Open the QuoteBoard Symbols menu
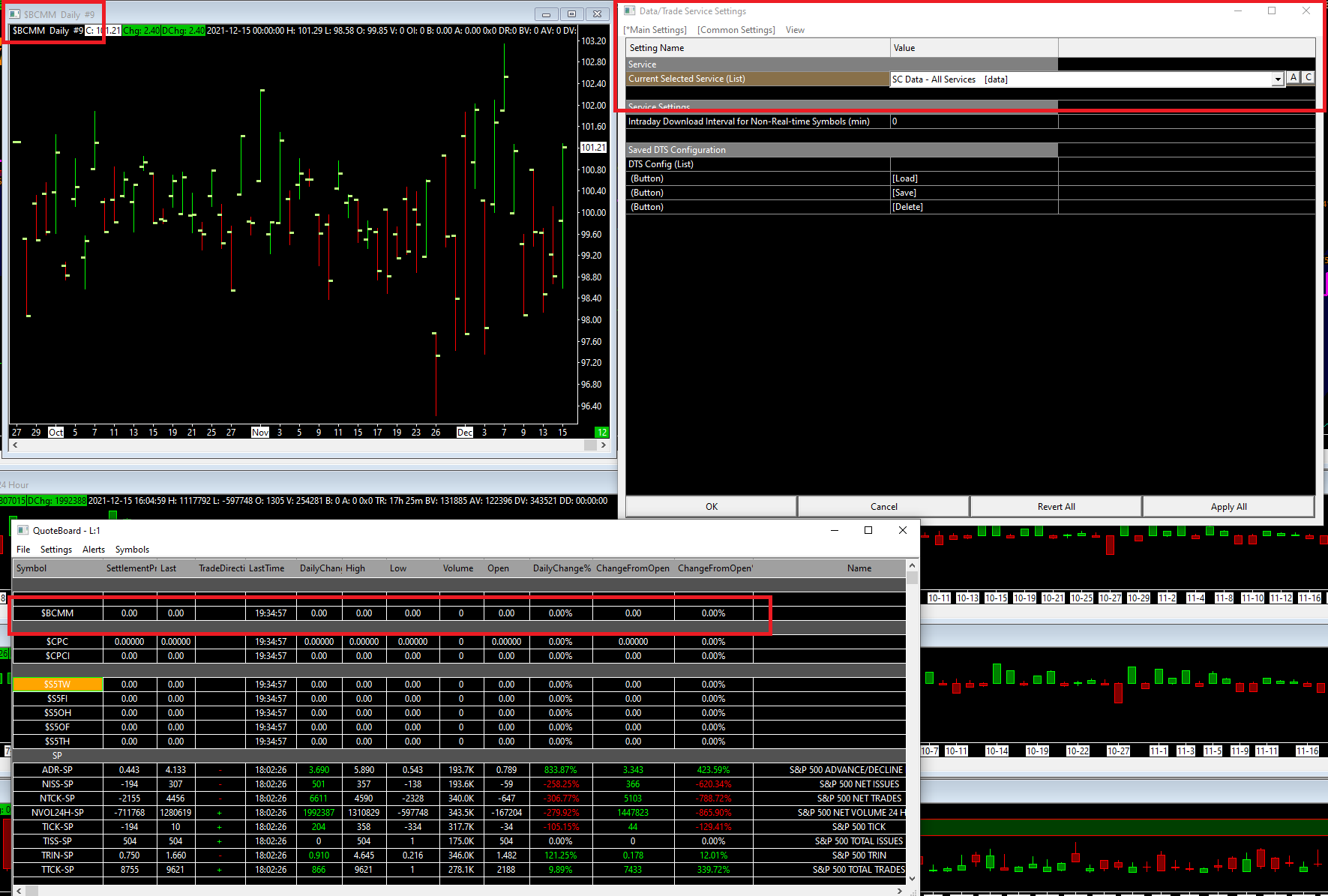1328x896 pixels. click(x=132, y=550)
